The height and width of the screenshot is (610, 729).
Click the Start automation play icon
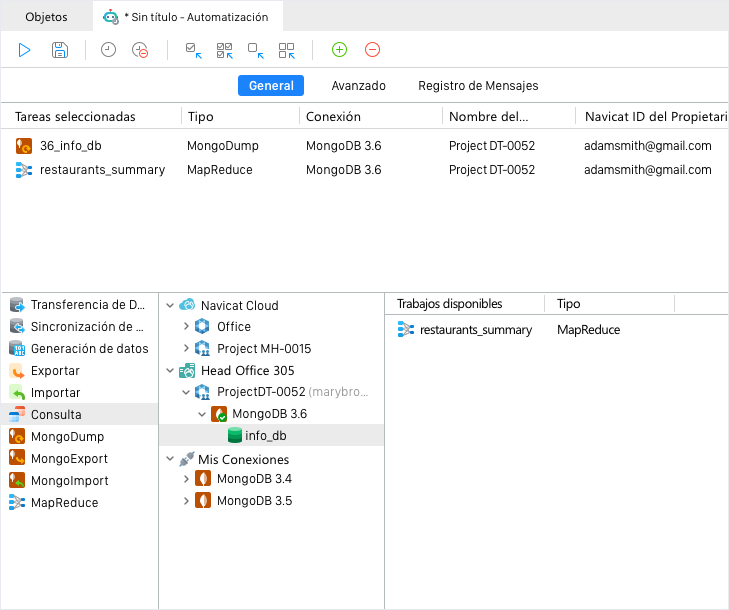pyautogui.click(x=25, y=49)
